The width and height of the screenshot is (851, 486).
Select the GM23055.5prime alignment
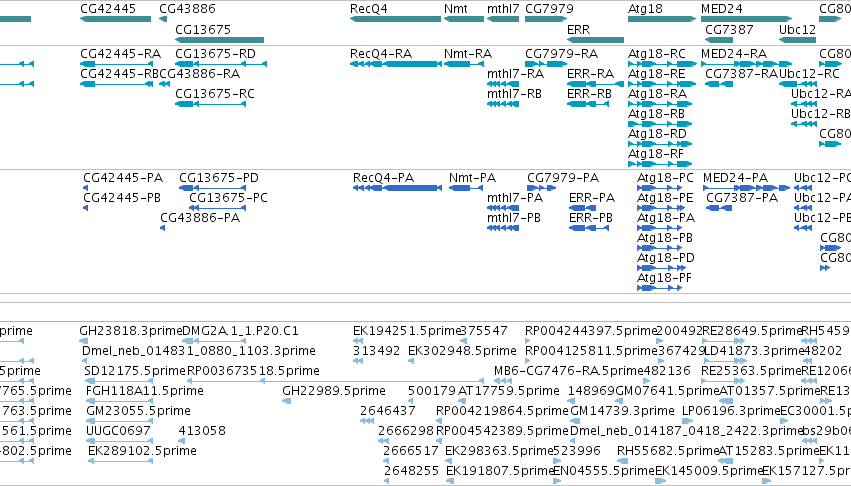pos(119,421)
